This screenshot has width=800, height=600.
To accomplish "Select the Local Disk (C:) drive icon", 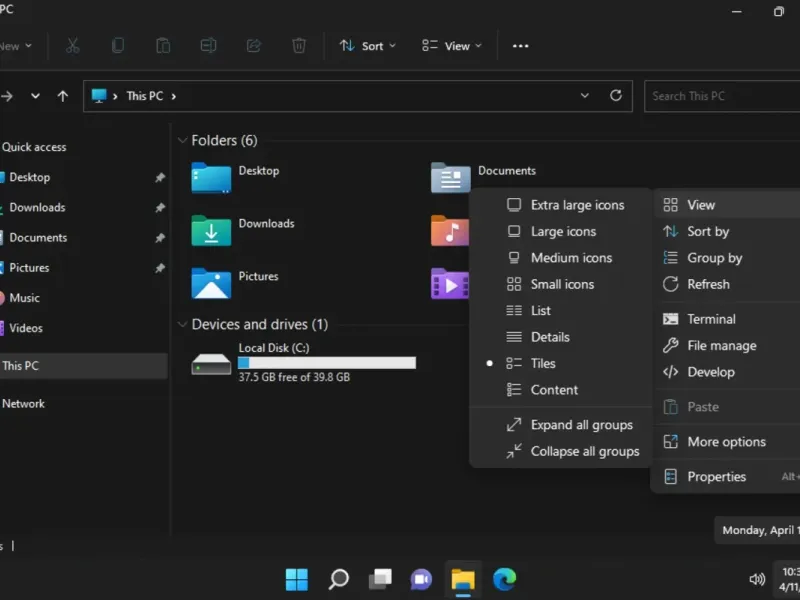I will [x=211, y=364].
